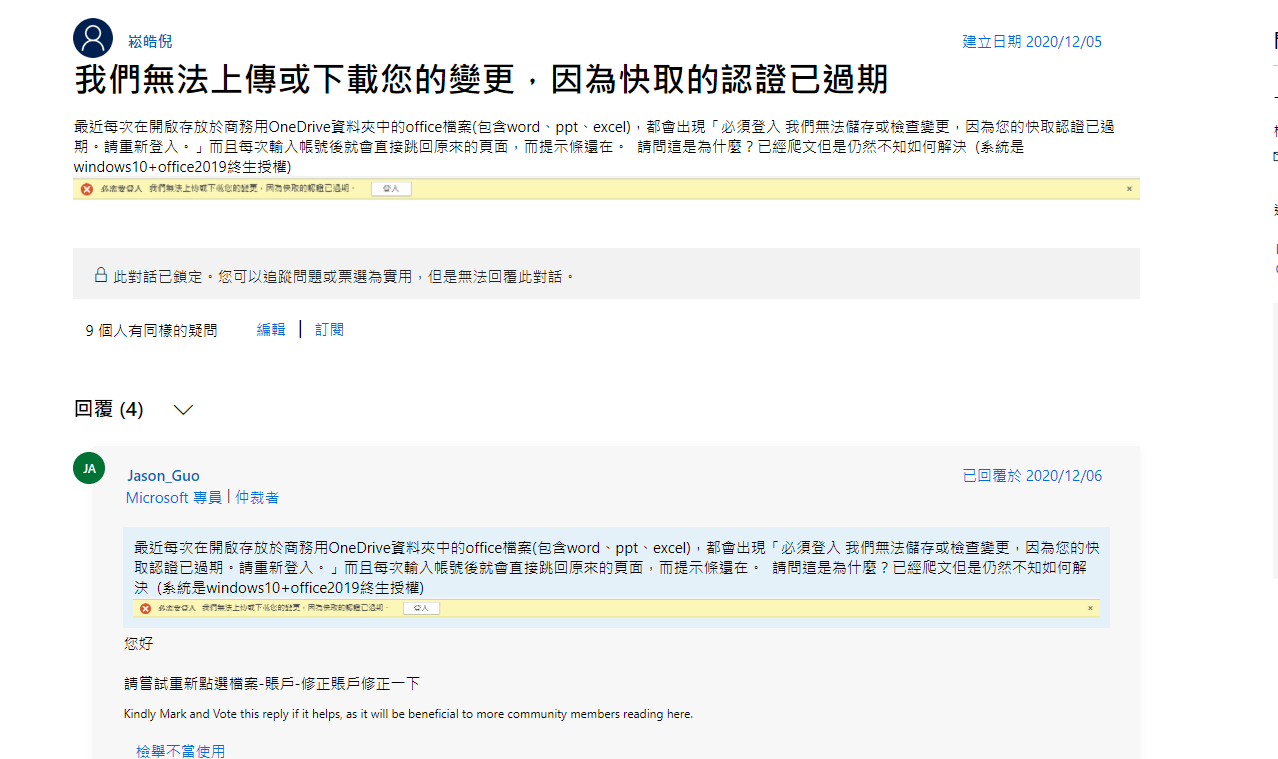Dismiss the yellow sign-in warning banner
The image size is (1278, 759).
coord(1128,188)
